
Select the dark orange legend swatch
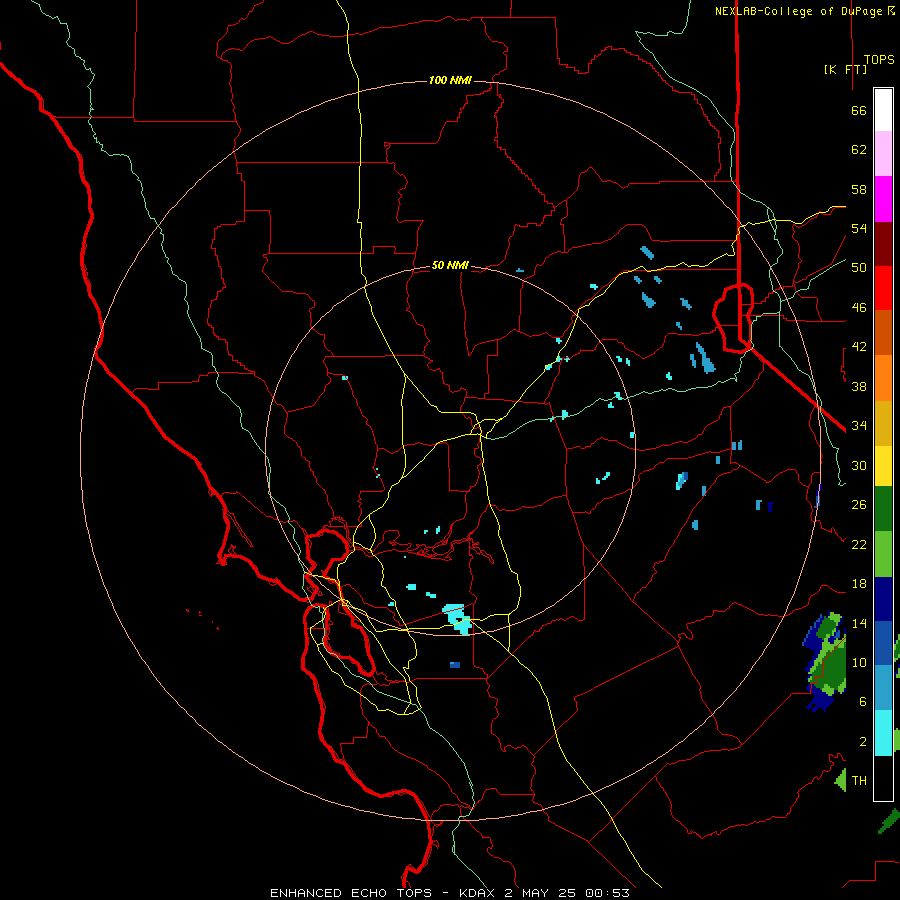coord(883,333)
